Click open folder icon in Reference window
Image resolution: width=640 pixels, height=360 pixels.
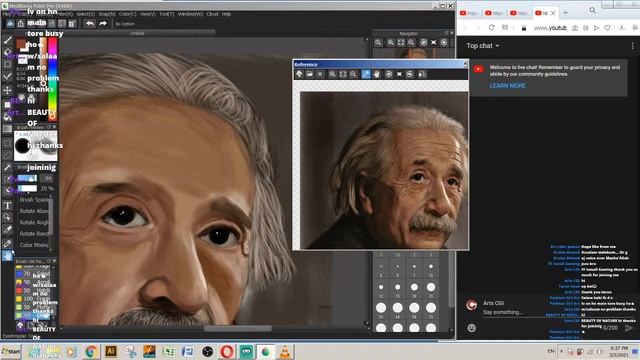pos(309,74)
